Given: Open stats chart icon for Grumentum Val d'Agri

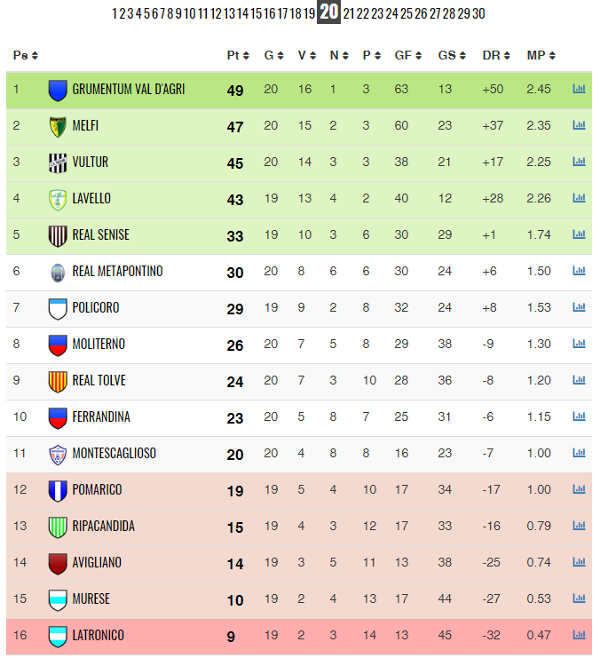Looking at the screenshot, I should 579,89.
